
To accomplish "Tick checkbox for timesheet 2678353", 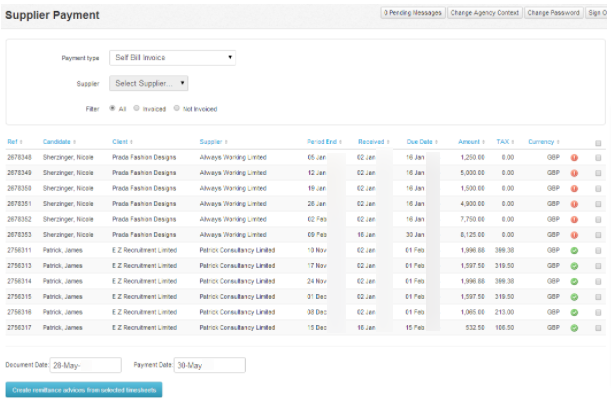I will point(598,235).
